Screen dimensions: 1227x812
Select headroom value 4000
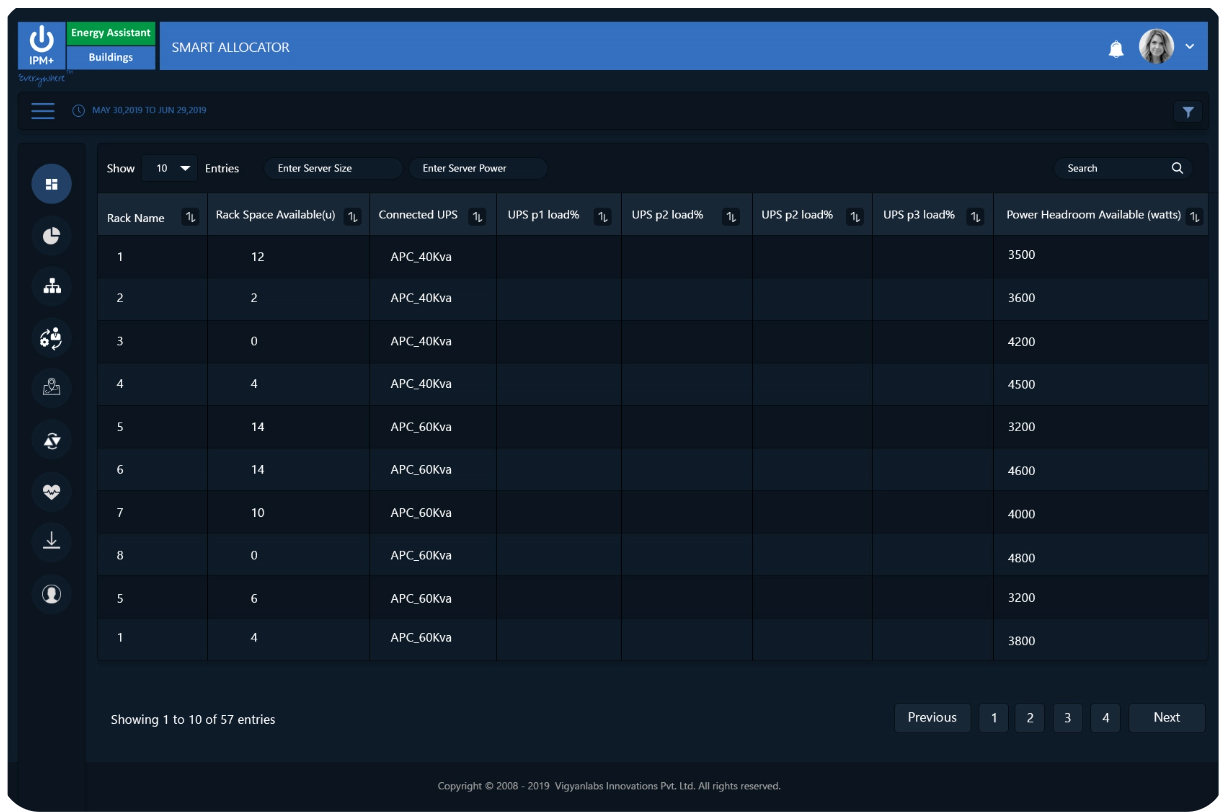pyautogui.click(x=1021, y=515)
